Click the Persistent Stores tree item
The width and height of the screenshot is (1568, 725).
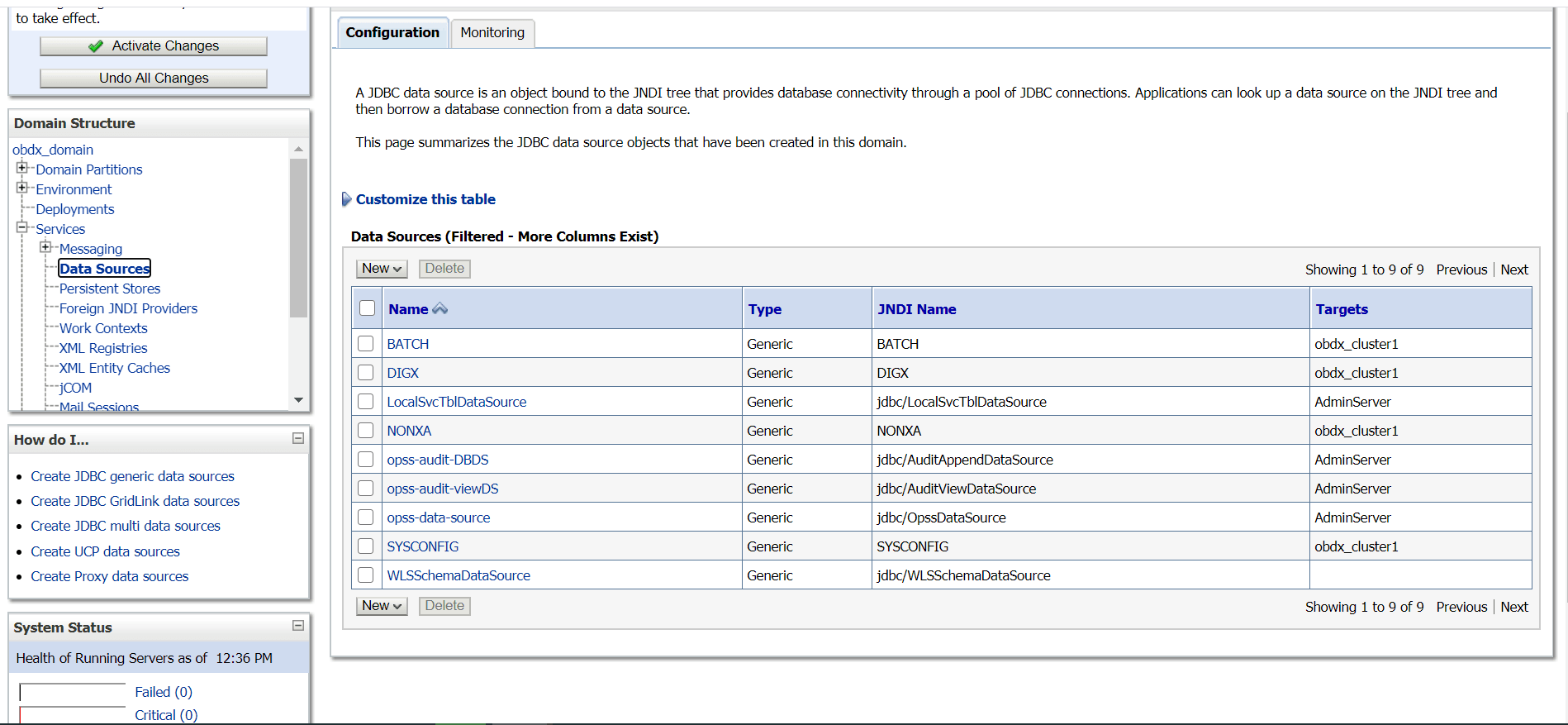click(x=110, y=289)
